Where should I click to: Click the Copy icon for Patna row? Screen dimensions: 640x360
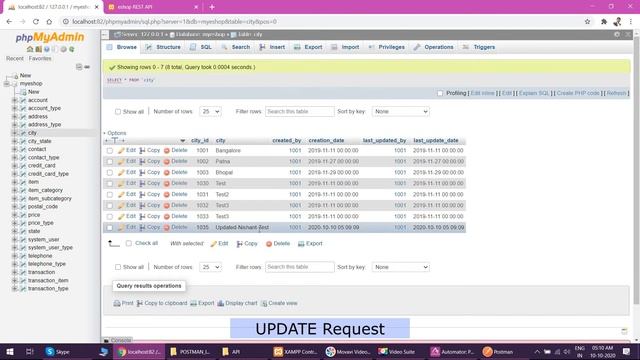[142, 162]
